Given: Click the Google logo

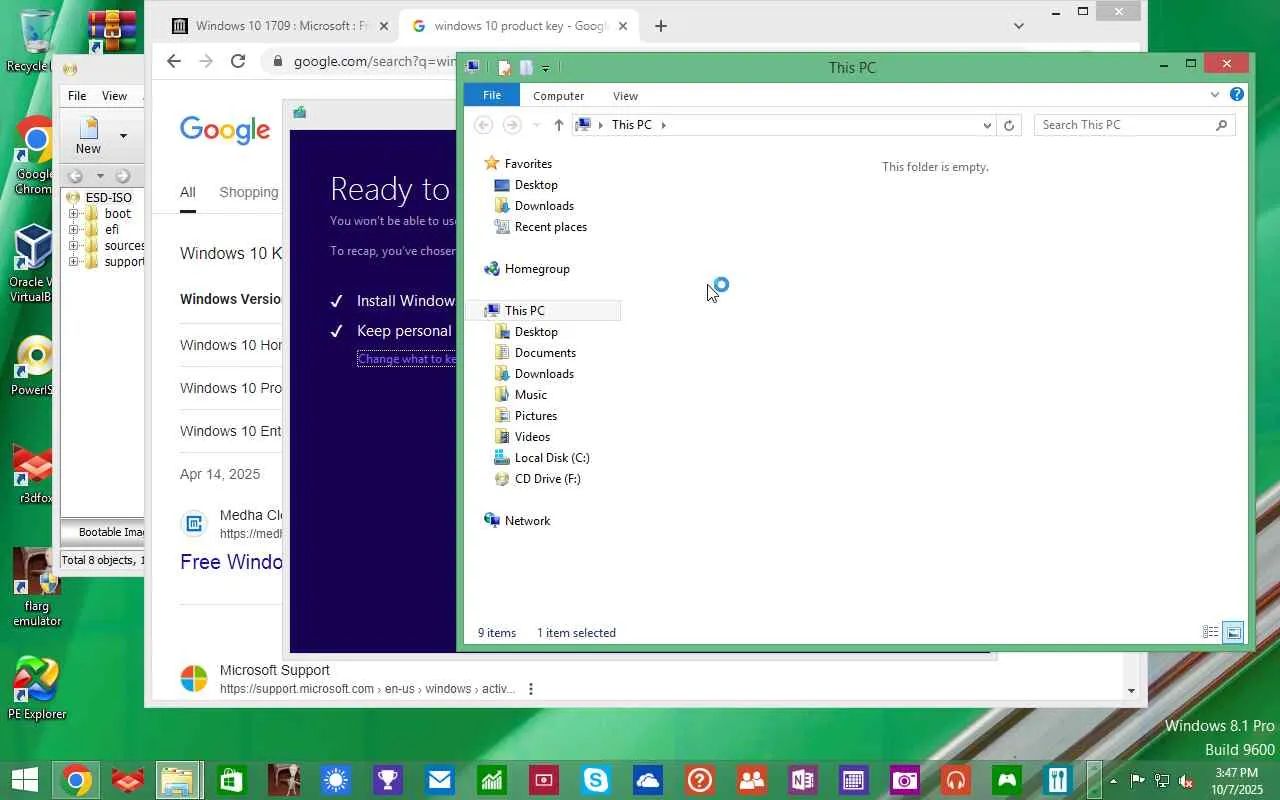Looking at the screenshot, I should pyautogui.click(x=225, y=130).
